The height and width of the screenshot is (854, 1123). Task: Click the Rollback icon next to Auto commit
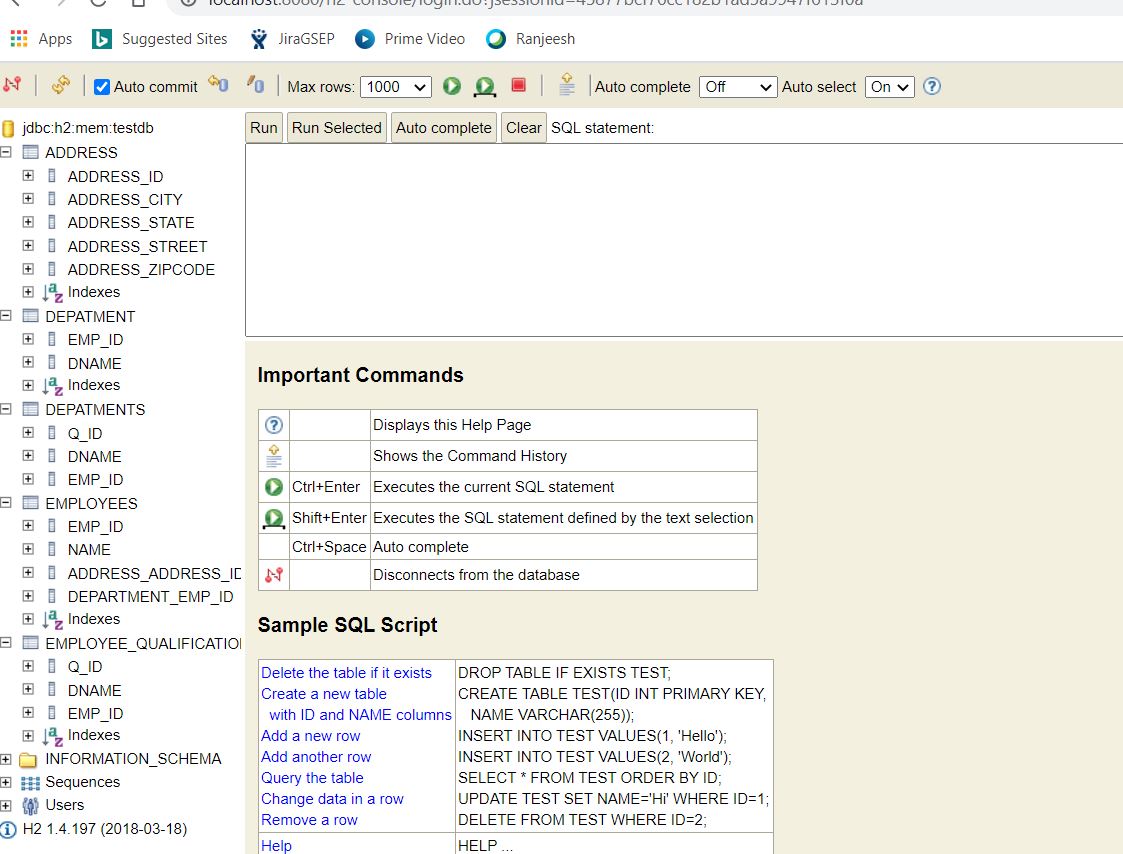218,85
